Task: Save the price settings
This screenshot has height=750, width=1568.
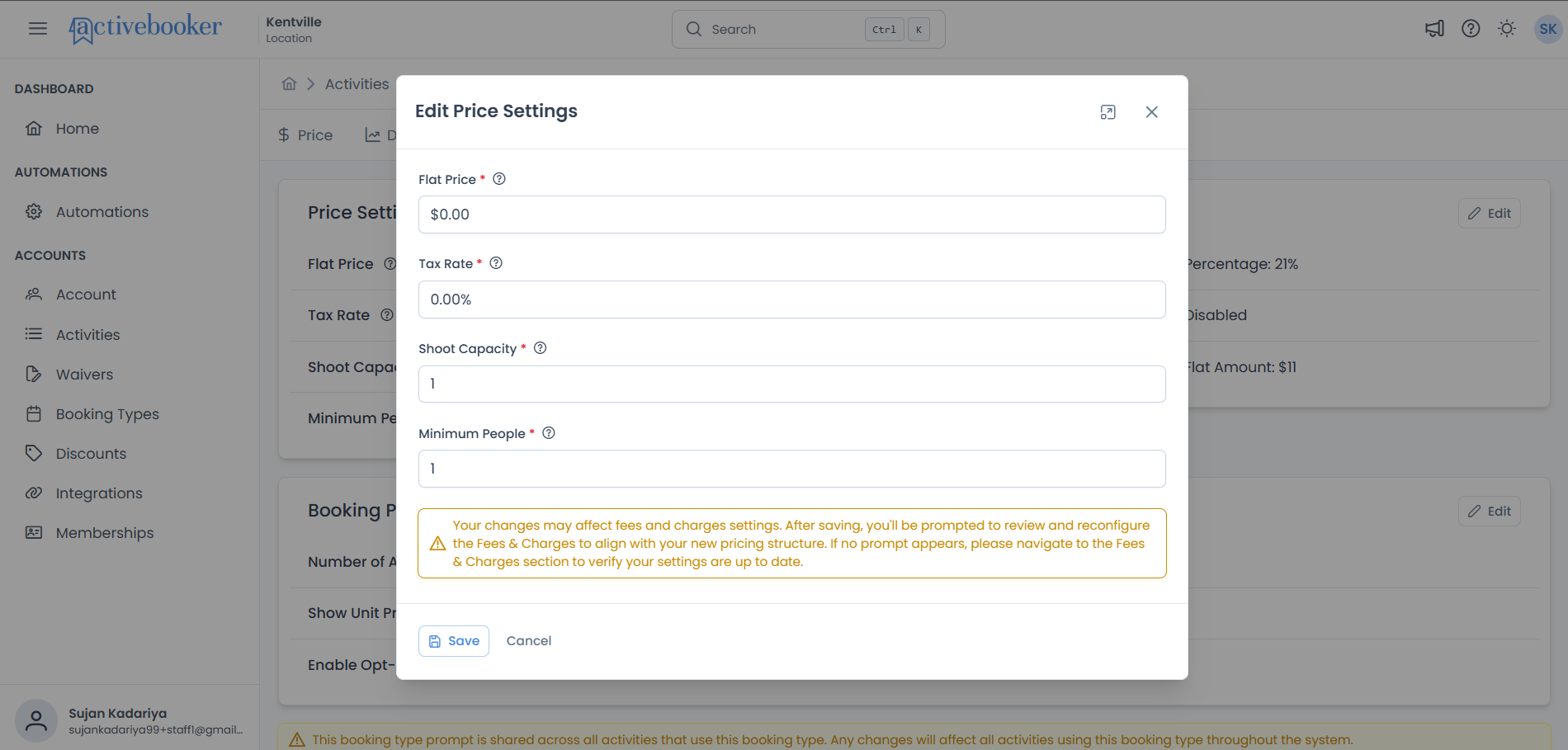Action: 454,641
